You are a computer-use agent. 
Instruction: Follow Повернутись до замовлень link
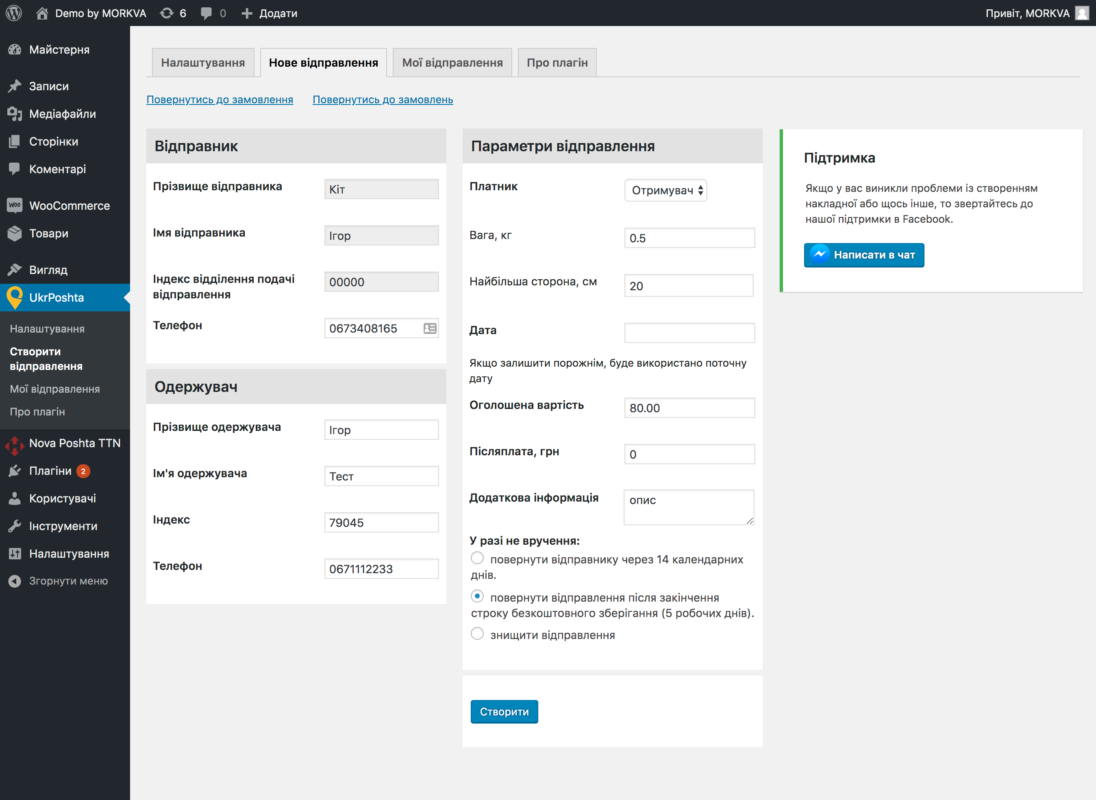pos(382,99)
